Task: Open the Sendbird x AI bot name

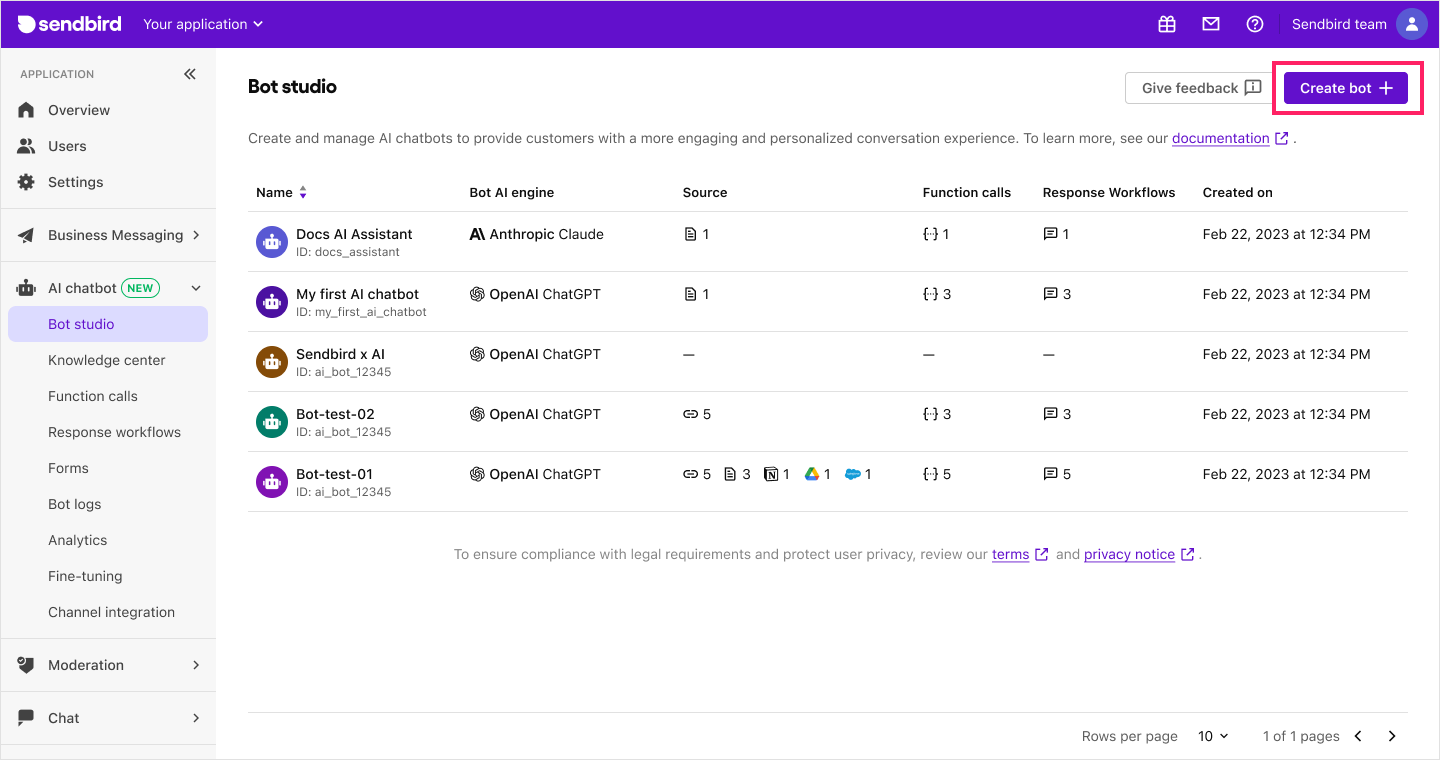Action: tap(340, 354)
